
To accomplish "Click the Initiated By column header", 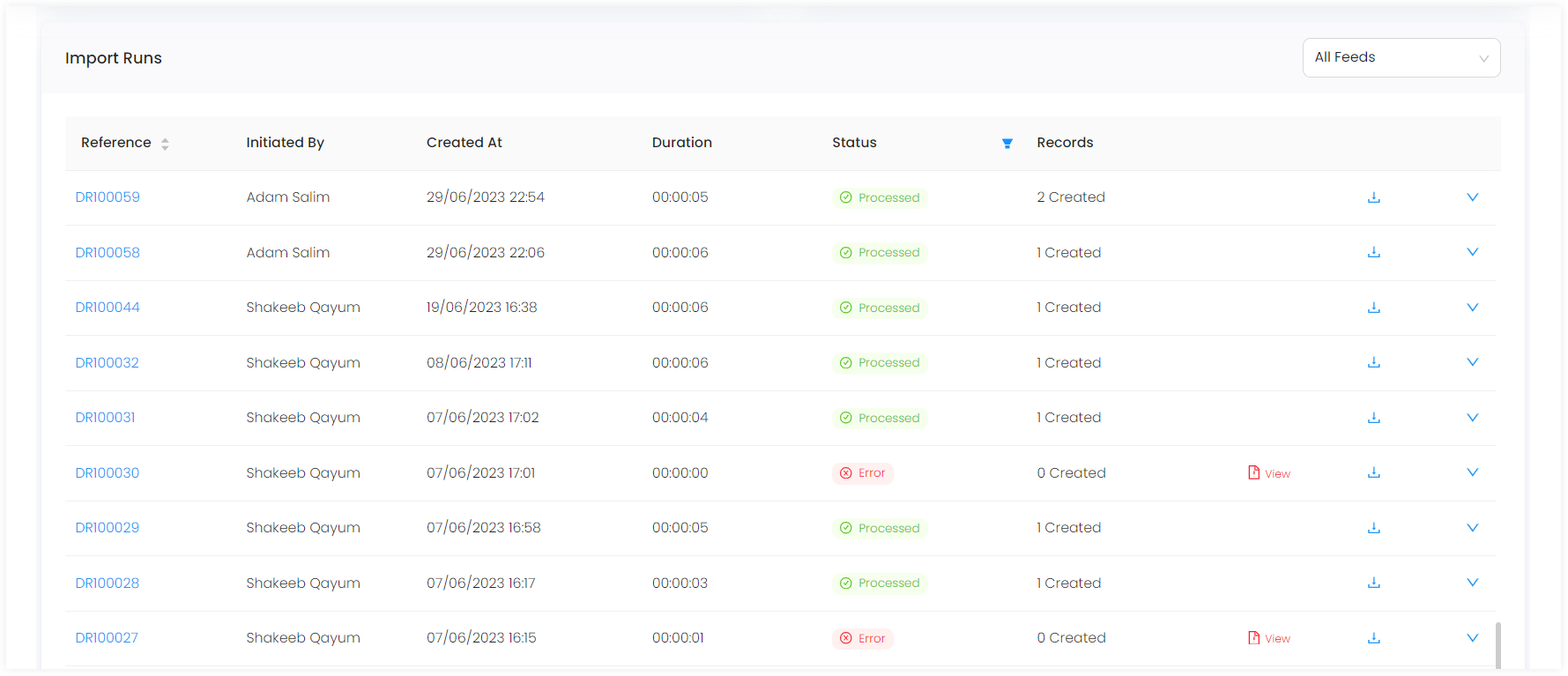I will [x=285, y=143].
